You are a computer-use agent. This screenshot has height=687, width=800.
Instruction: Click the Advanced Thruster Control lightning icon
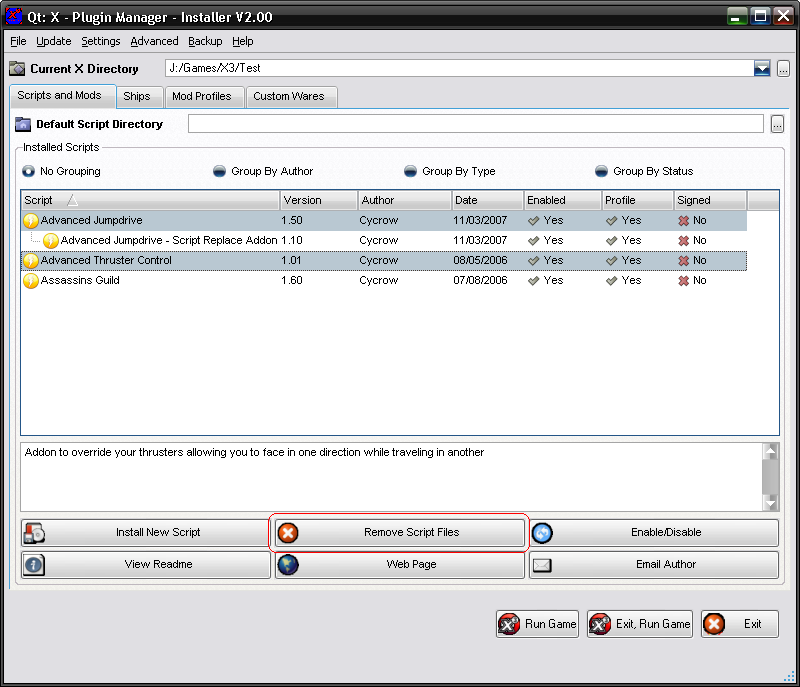31,261
